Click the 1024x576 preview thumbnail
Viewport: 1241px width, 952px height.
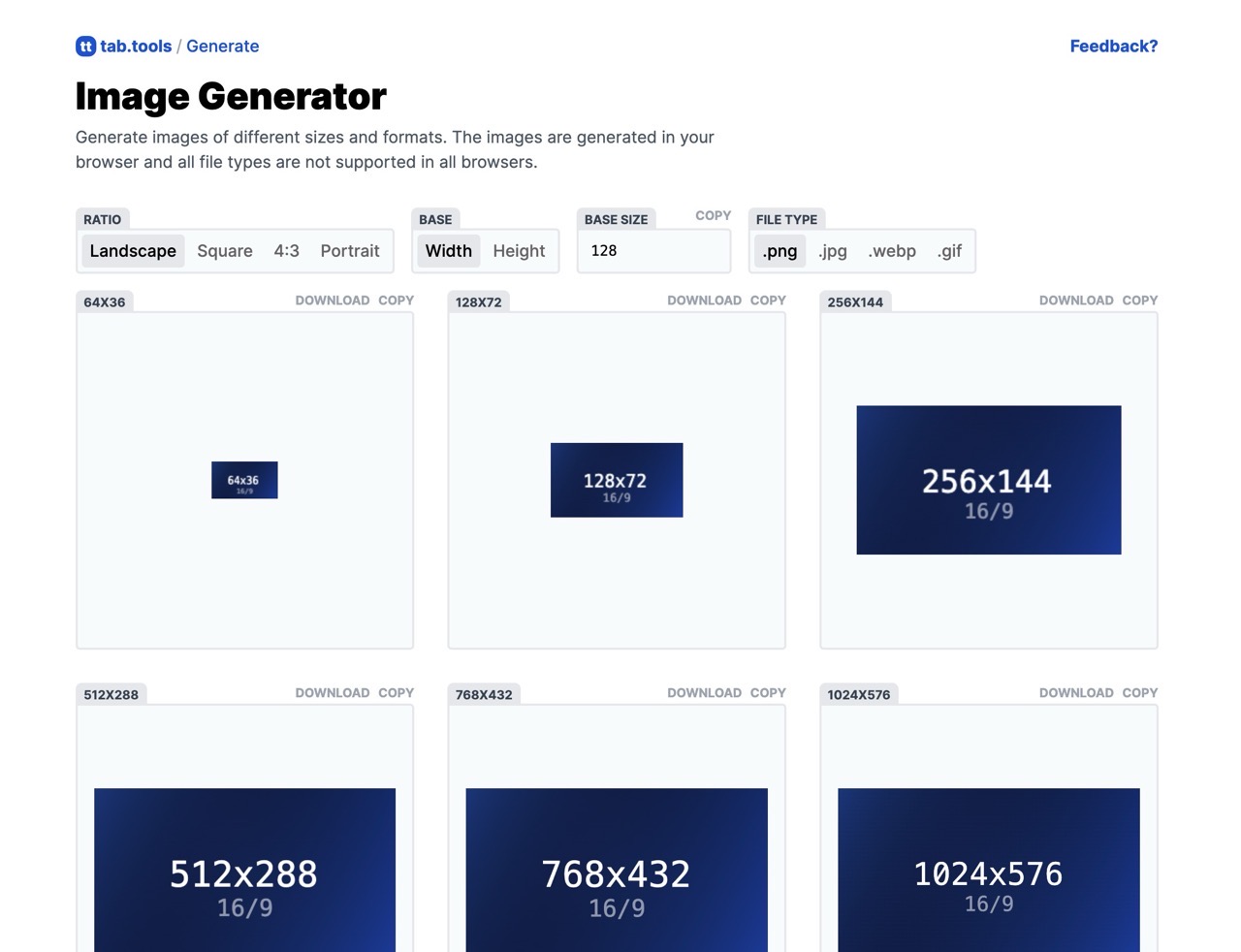click(989, 870)
